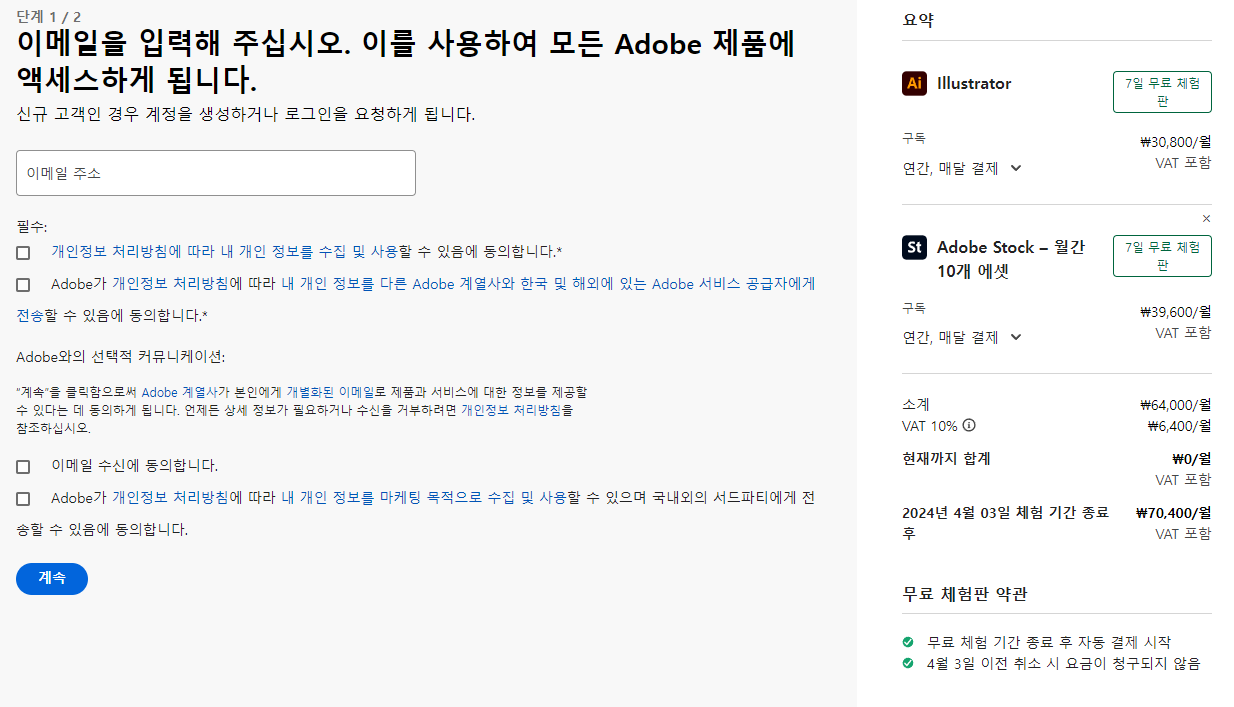Remove Adobe Stock with the X icon
The height and width of the screenshot is (707, 1234).
(1206, 218)
